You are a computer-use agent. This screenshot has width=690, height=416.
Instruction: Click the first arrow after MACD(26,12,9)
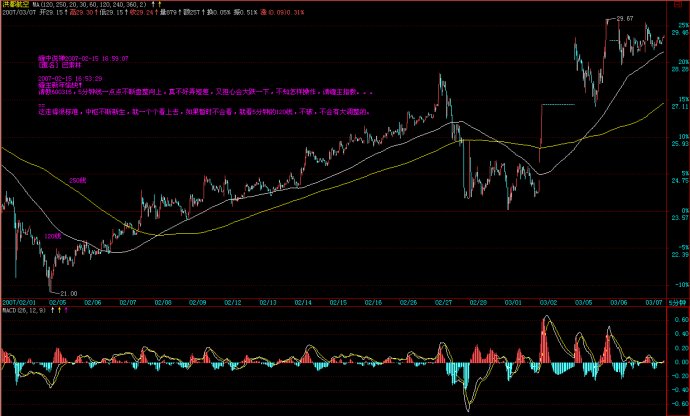53,310
